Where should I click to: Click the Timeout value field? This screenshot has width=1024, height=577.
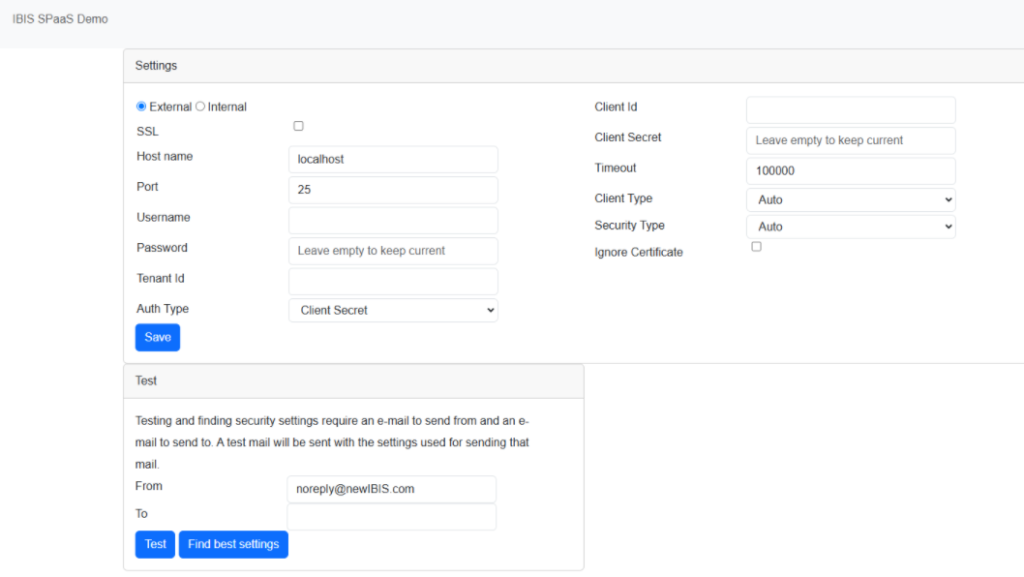850,171
